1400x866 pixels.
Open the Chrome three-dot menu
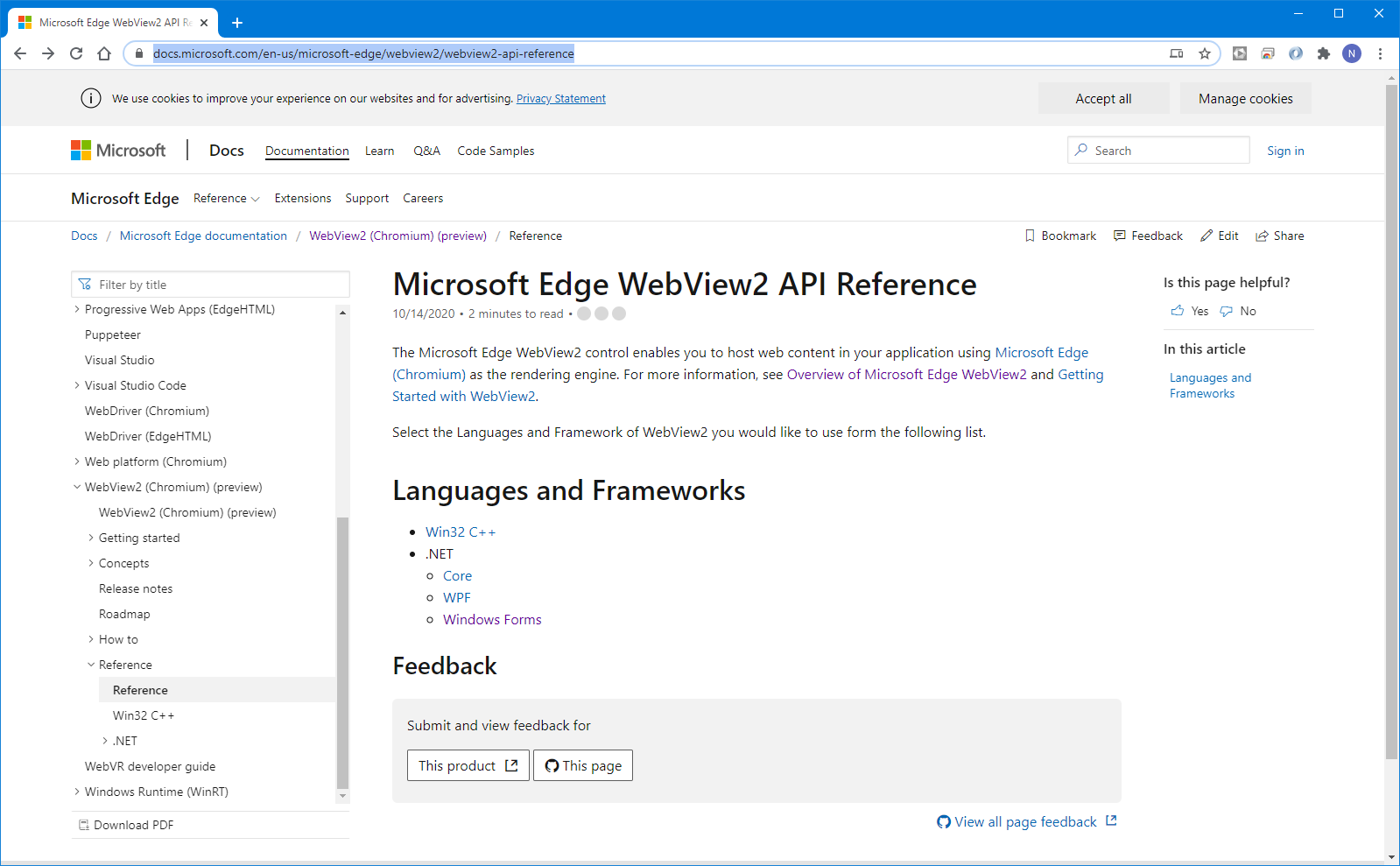(1380, 53)
